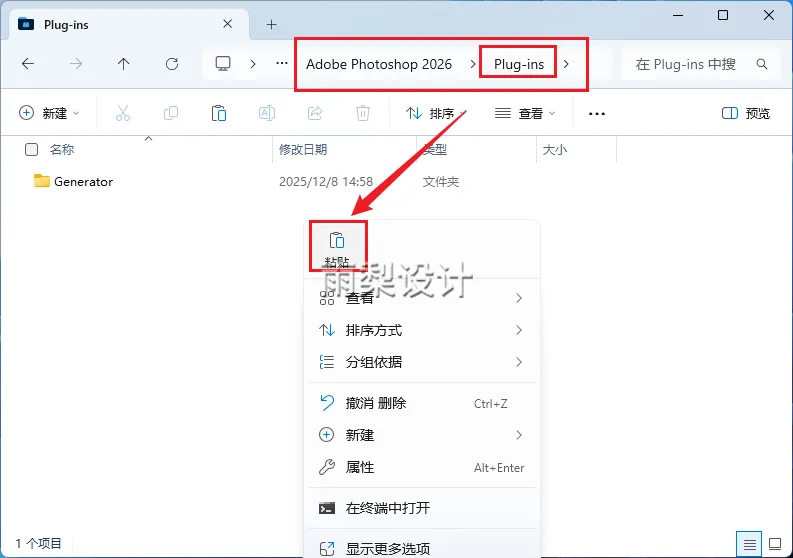Select the Generator folder
Image resolution: width=793 pixels, height=558 pixels.
[83, 182]
